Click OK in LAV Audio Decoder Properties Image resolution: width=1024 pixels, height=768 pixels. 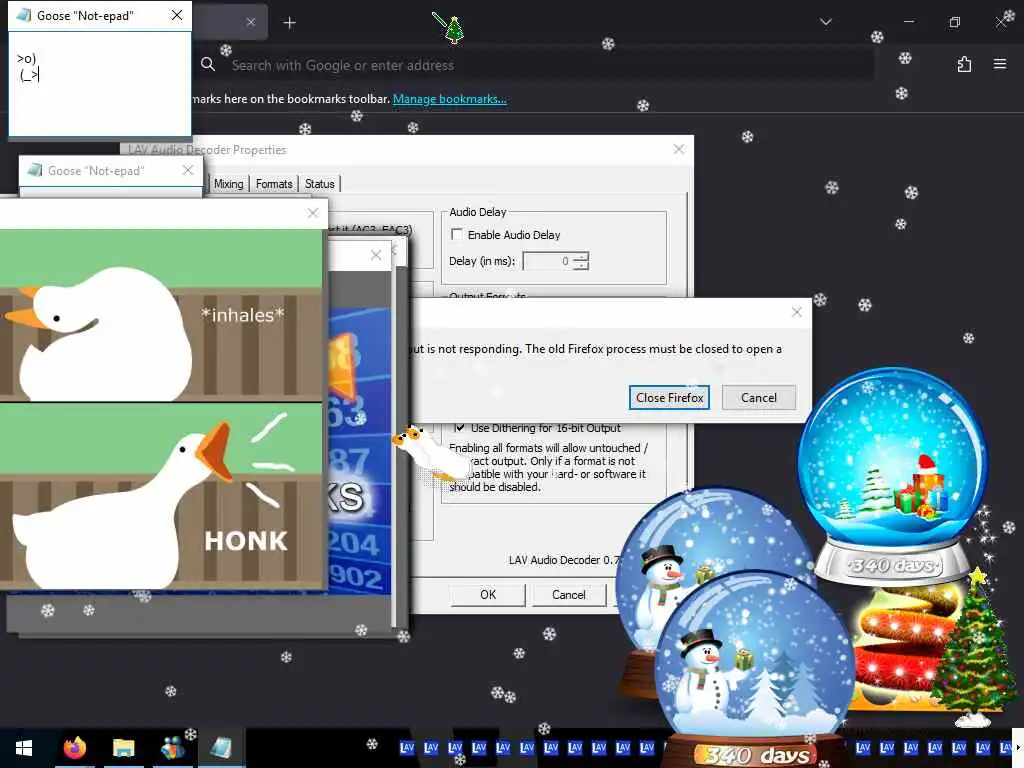pyautogui.click(x=488, y=594)
